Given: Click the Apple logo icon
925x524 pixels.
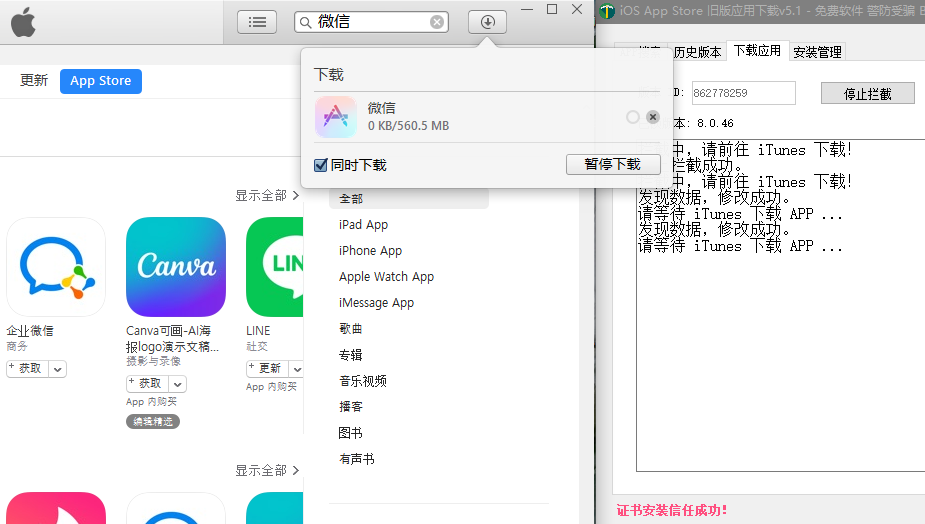Looking at the screenshot, I should click(23, 22).
